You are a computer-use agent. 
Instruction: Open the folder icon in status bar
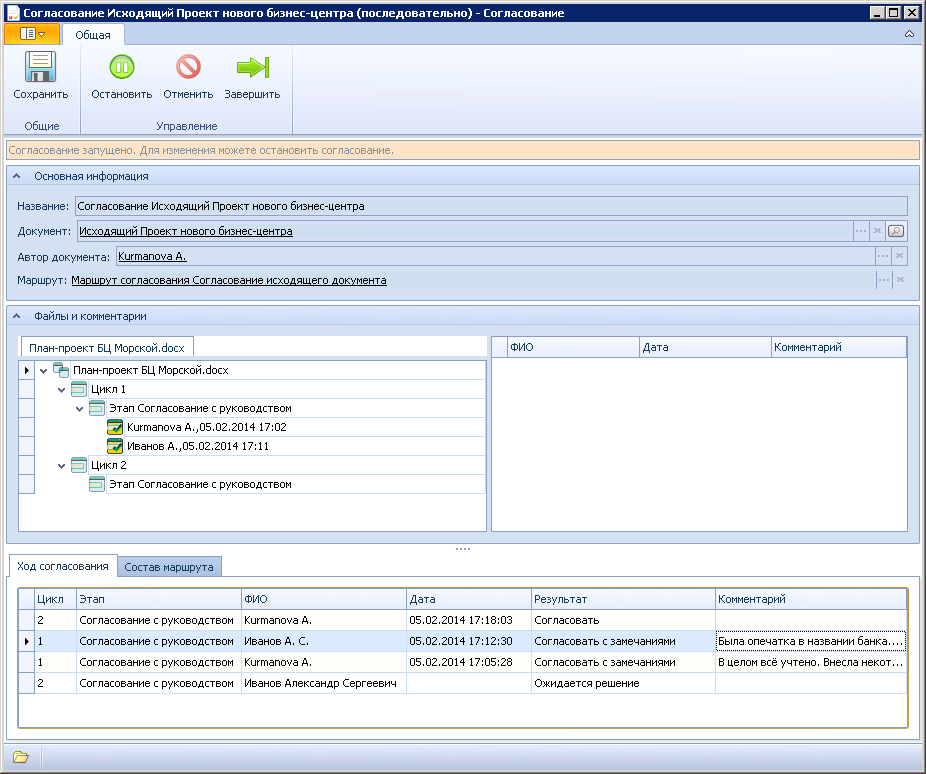tap(21, 756)
